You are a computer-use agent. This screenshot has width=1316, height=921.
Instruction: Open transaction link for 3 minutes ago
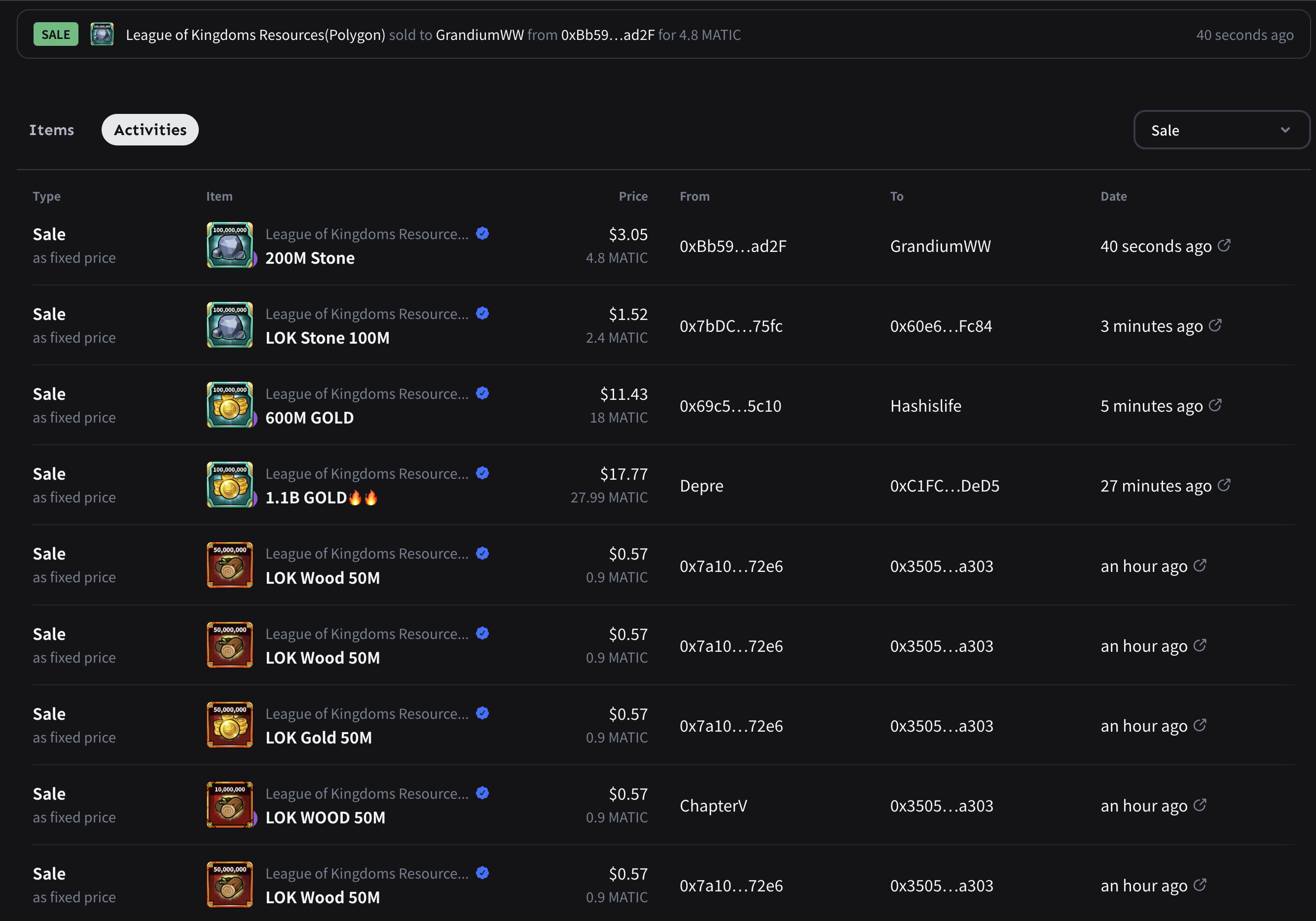click(x=1215, y=325)
